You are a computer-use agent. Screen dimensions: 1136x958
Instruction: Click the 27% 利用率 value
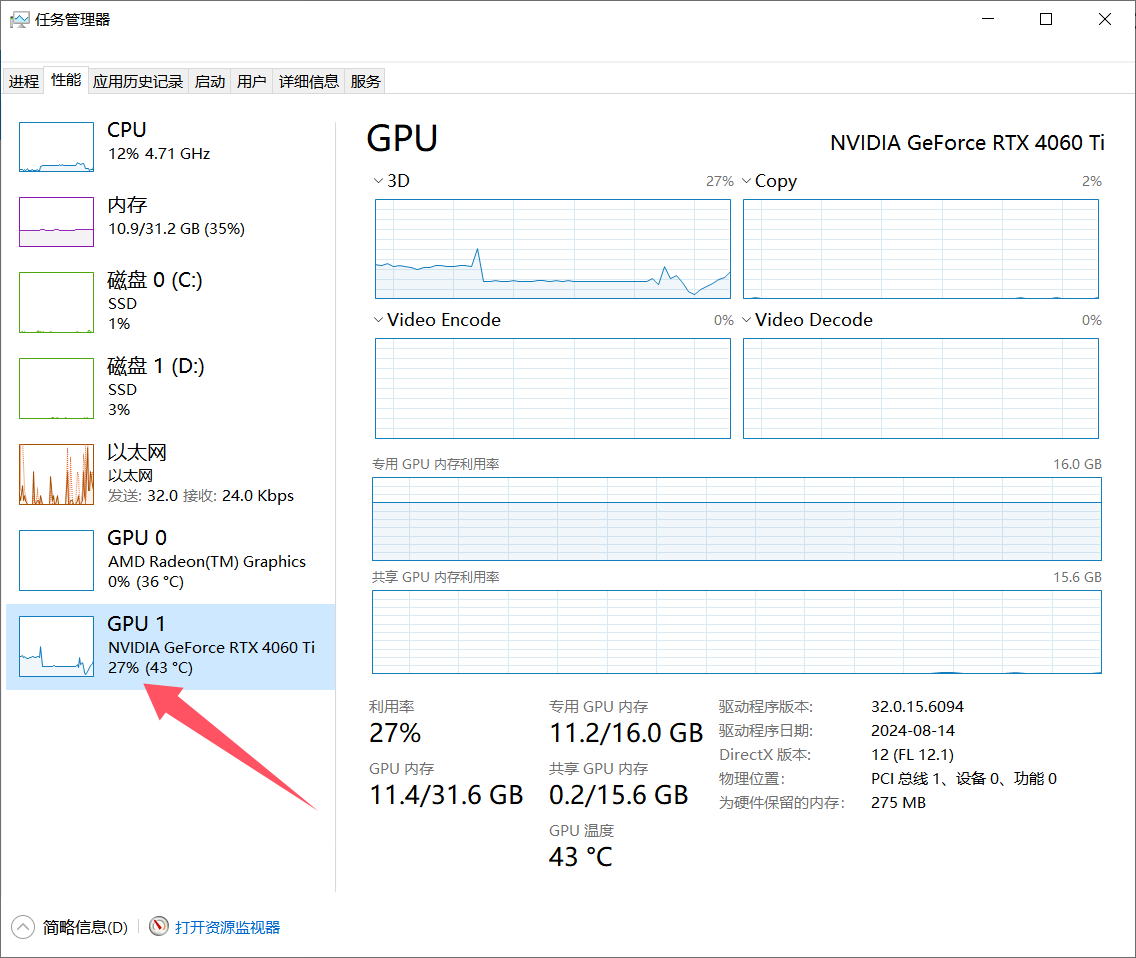(x=395, y=733)
